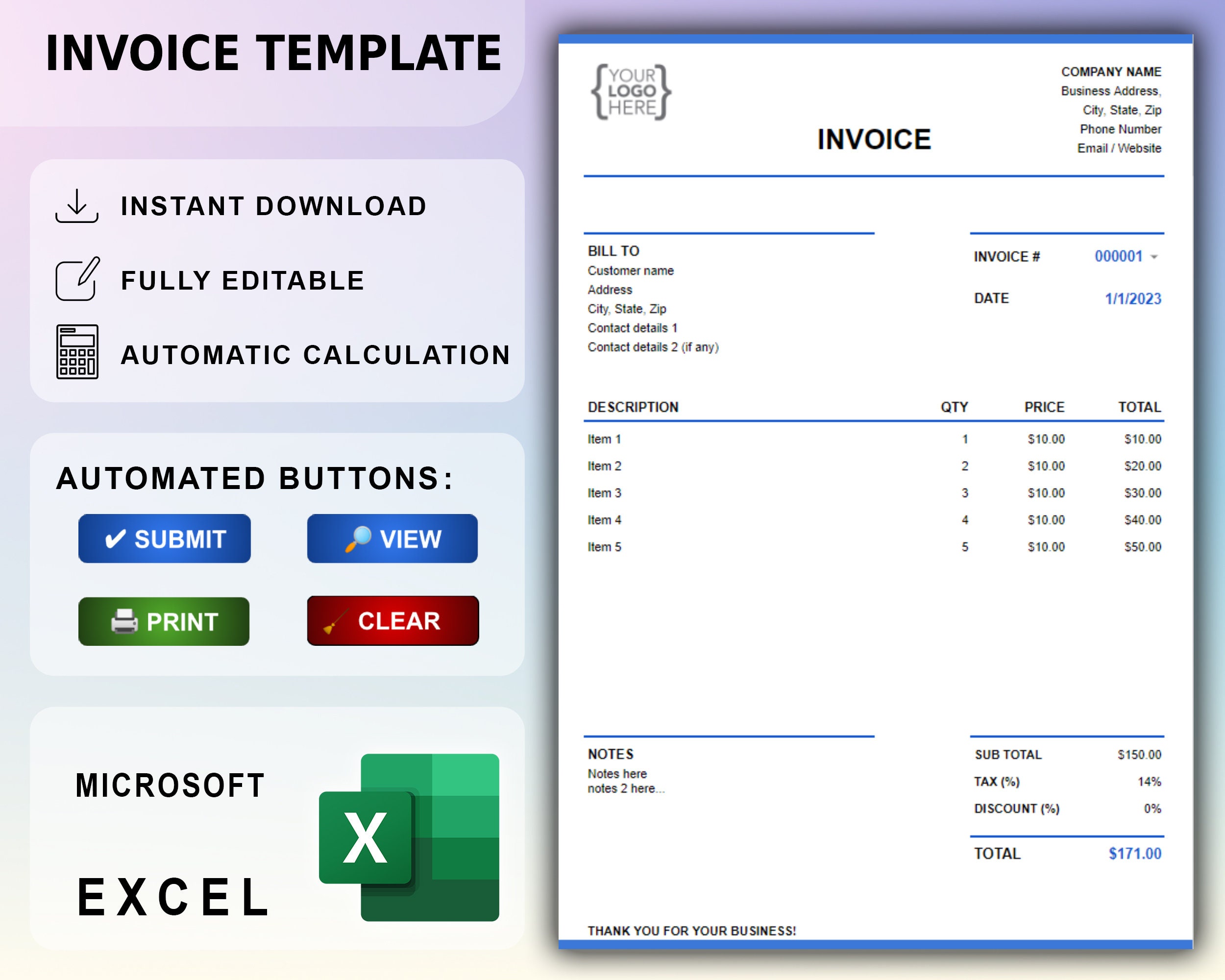Click the VIEW button
The width and height of the screenshot is (1225, 980).
(x=392, y=538)
